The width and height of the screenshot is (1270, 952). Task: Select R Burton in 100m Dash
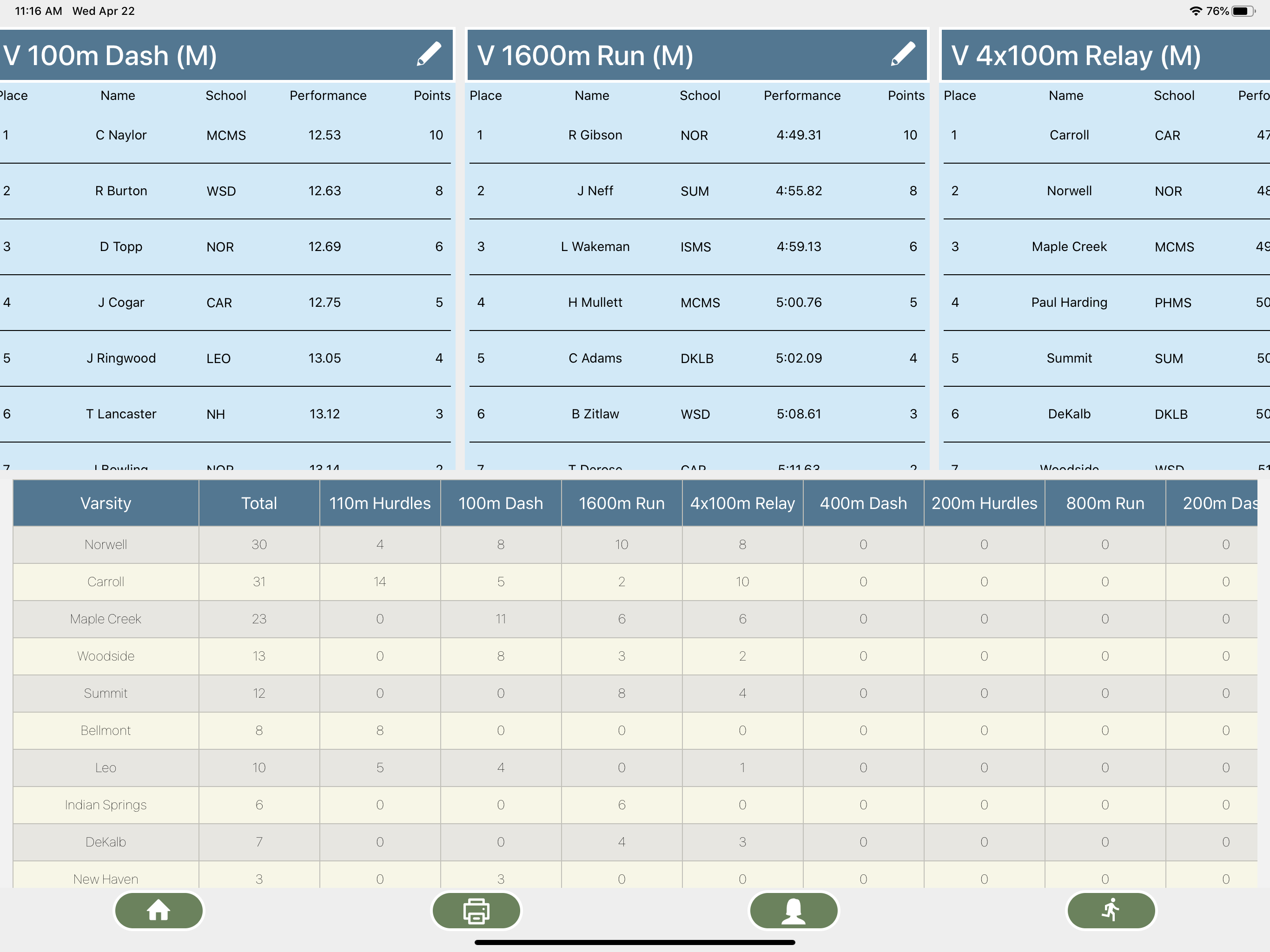click(x=121, y=191)
